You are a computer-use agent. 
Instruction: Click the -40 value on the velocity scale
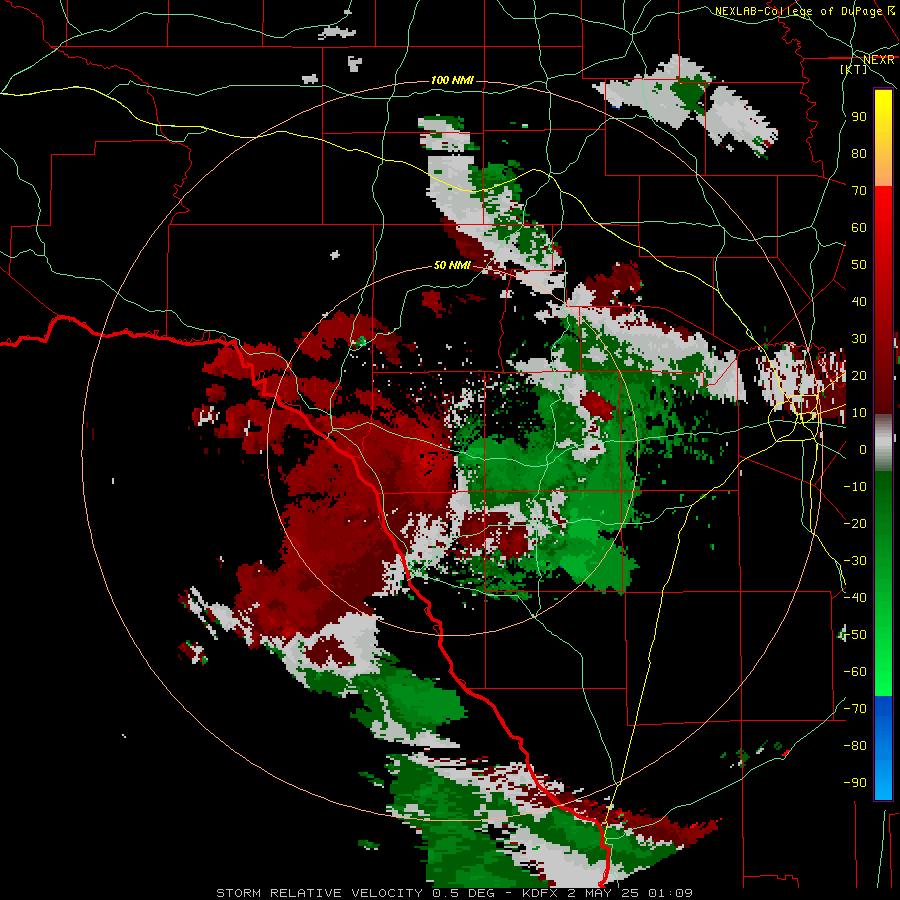click(x=855, y=598)
